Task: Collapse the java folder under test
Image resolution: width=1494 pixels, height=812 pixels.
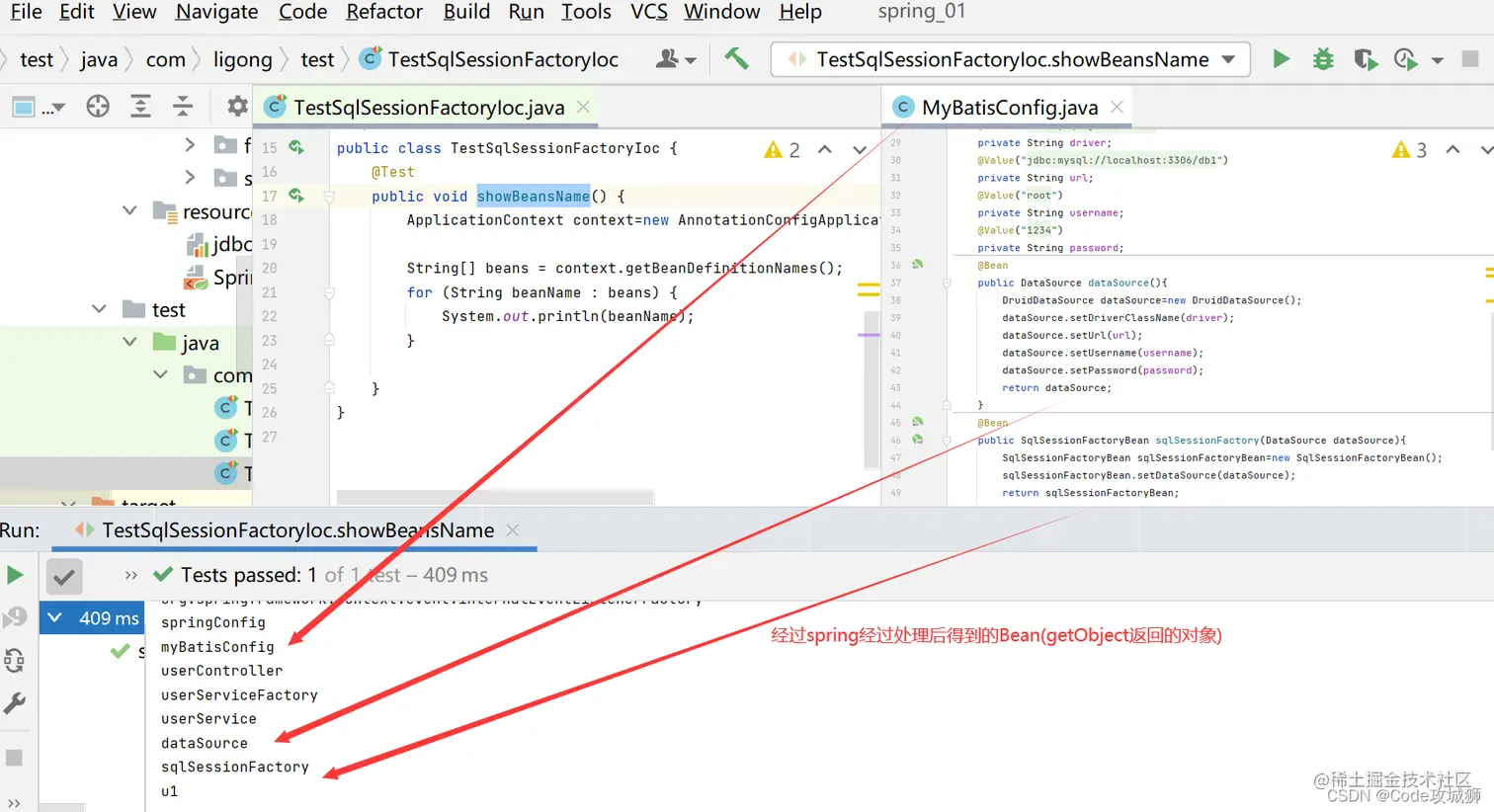Action: click(129, 342)
